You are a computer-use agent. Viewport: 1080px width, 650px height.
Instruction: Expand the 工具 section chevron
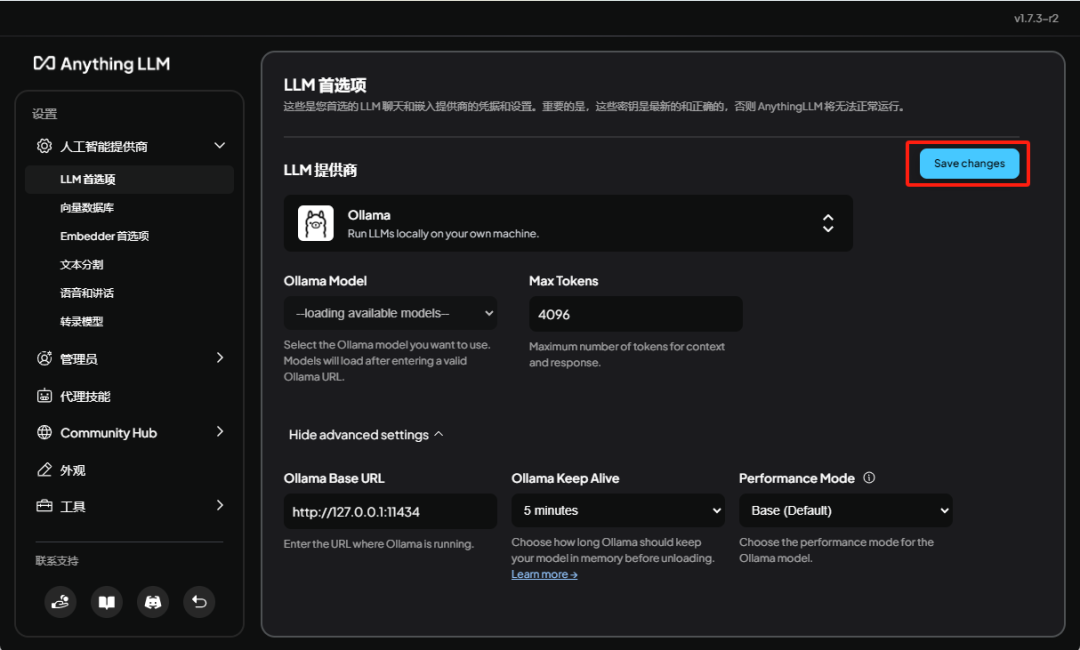point(220,505)
